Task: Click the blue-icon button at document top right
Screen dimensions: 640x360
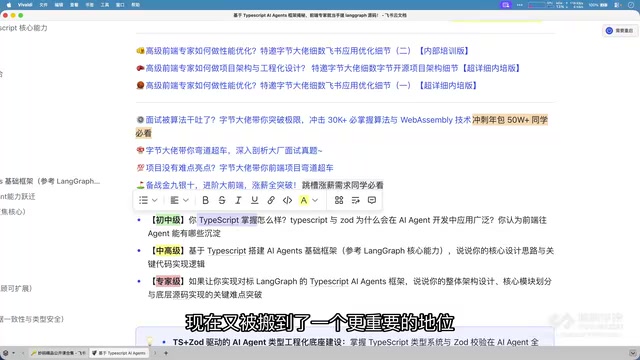Action: [x=620, y=31]
